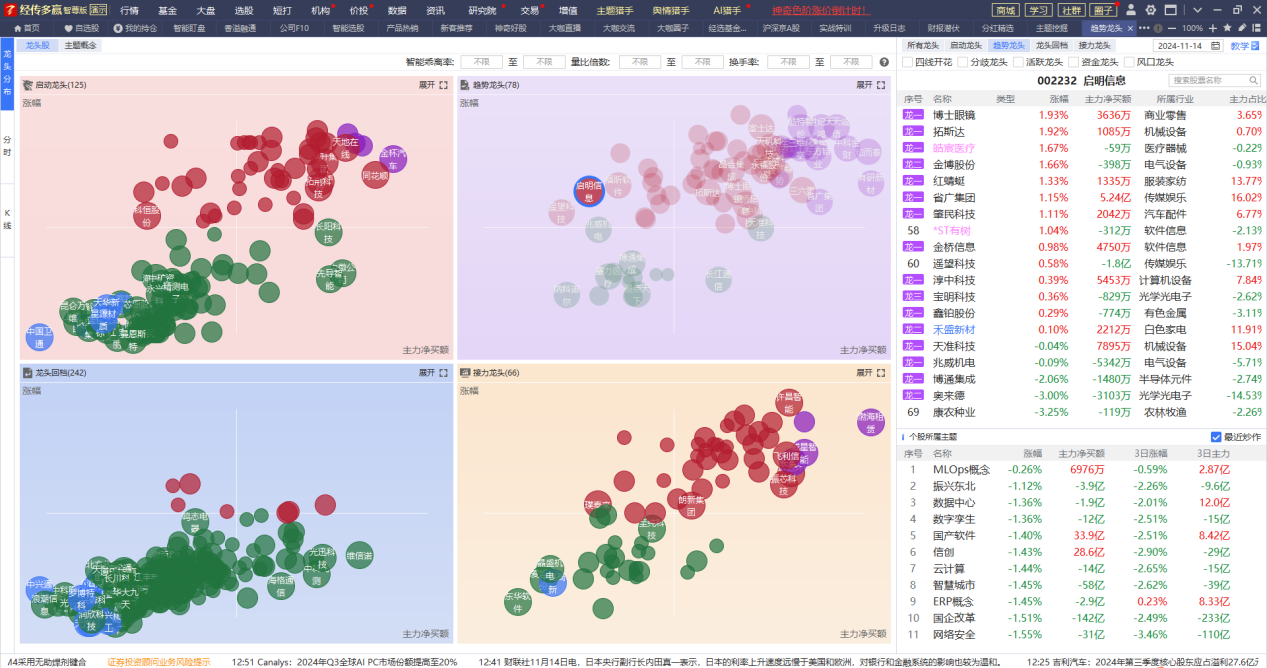This screenshot has height=668, width=1267.
Task: Expand the 龙头回档 panel via 展开
Action: coord(427,372)
